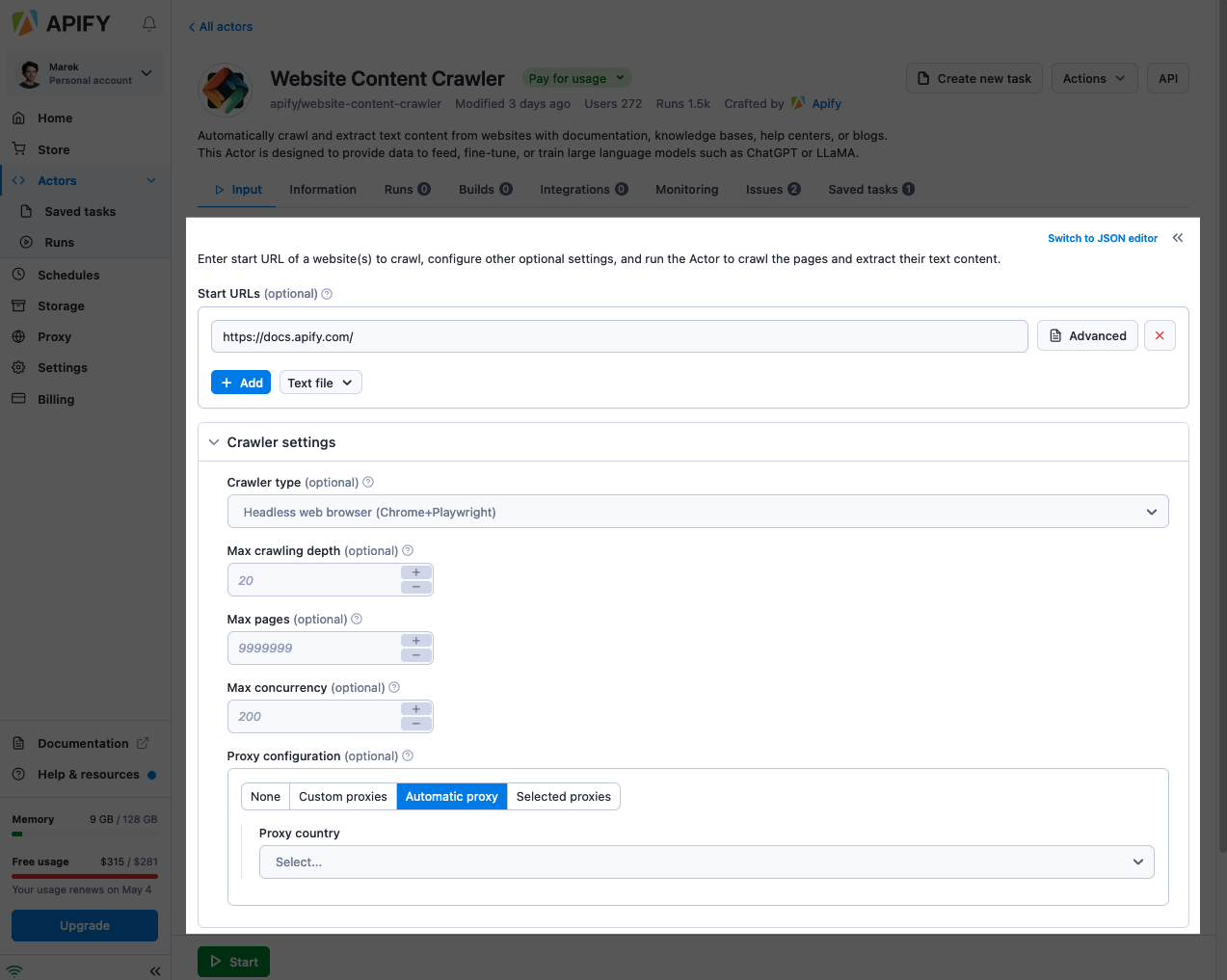Click the Start button
This screenshot has height=980, width=1227.
(x=233, y=961)
